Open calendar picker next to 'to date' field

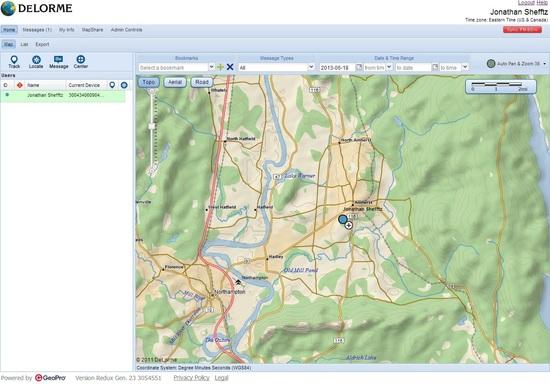(435, 67)
